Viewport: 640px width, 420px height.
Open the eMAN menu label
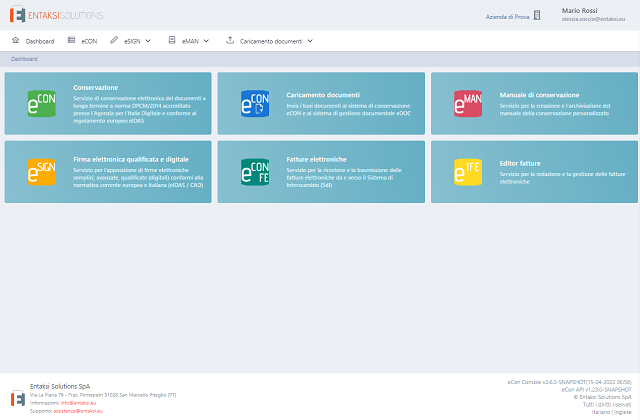click(190, 41)
